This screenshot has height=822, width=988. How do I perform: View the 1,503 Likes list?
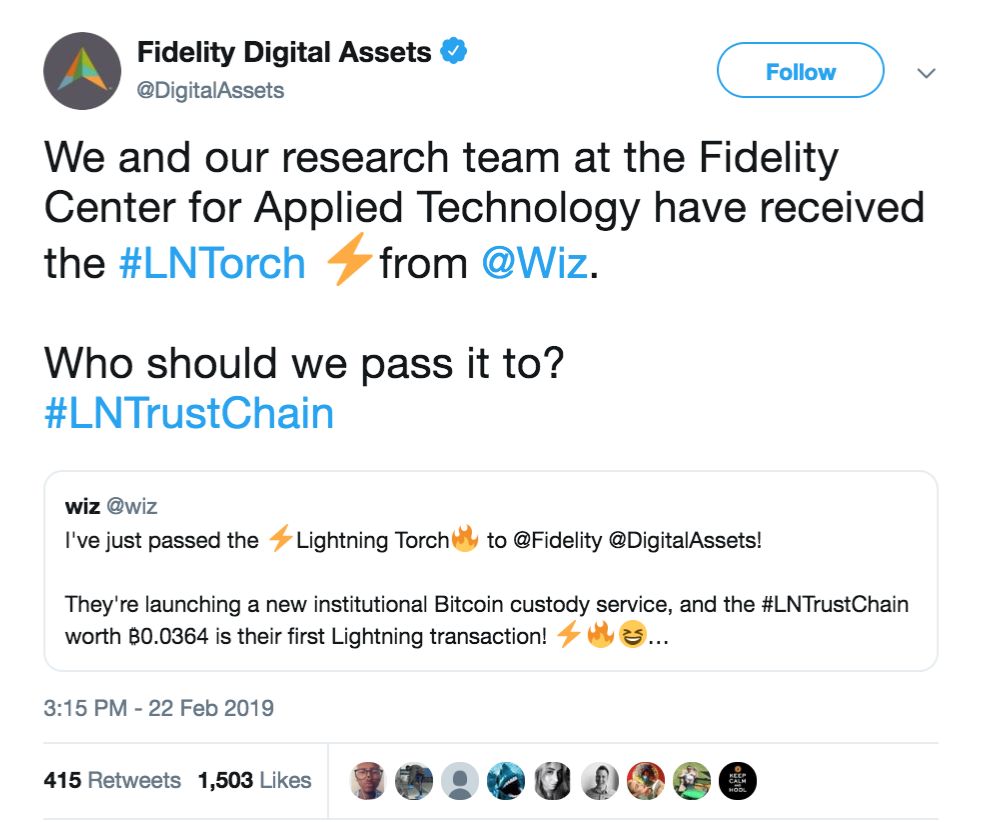click(255, 780)
